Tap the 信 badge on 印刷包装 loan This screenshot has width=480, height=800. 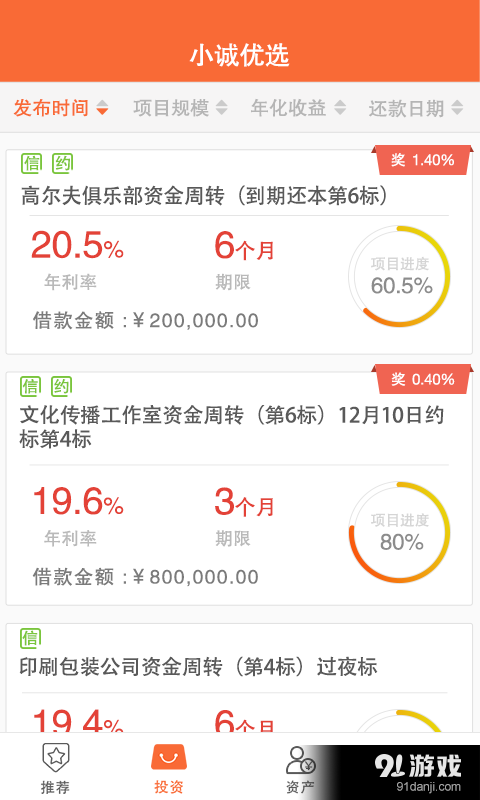tap(31, 638)
